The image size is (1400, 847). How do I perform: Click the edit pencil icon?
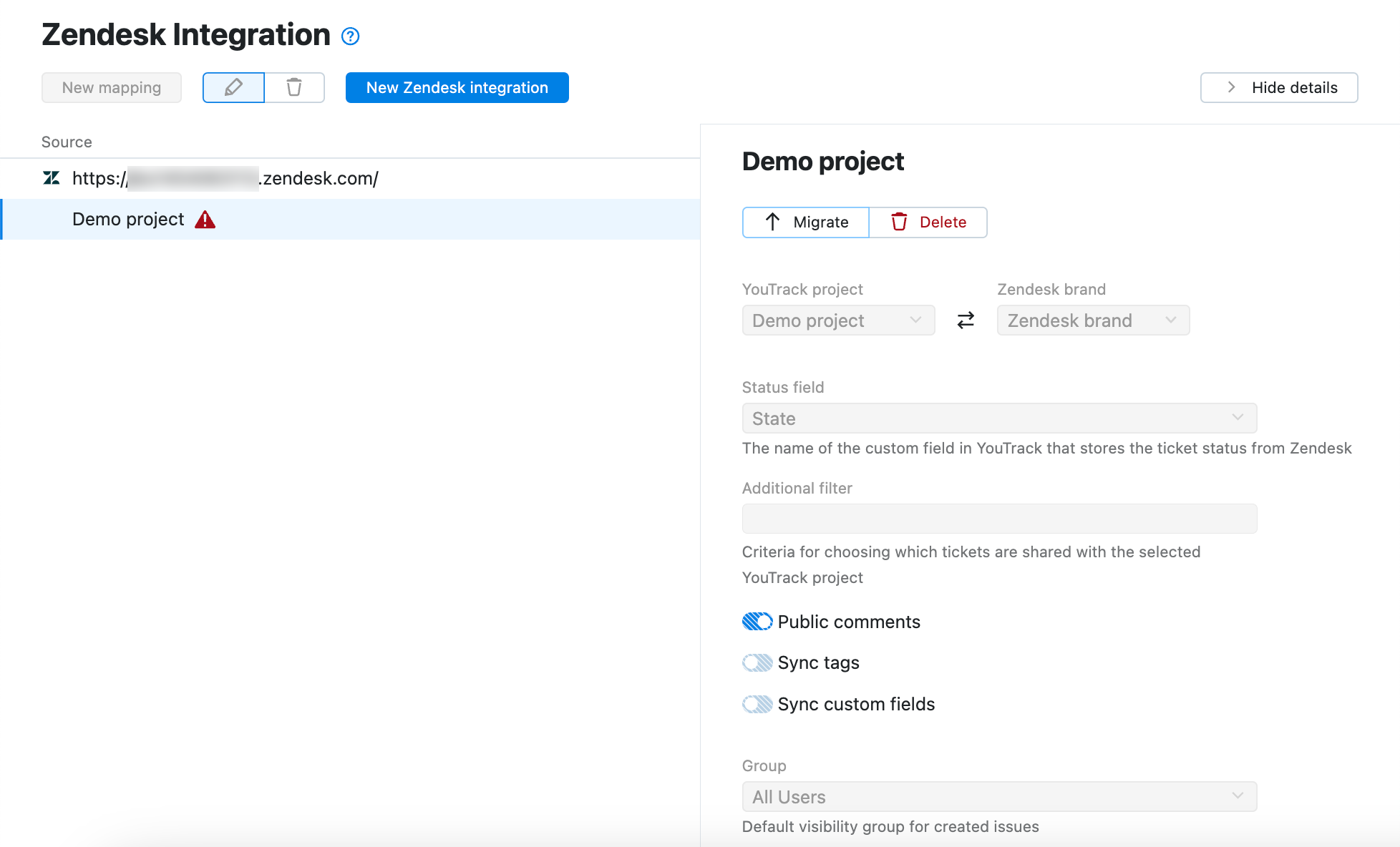tap(233, 87)
